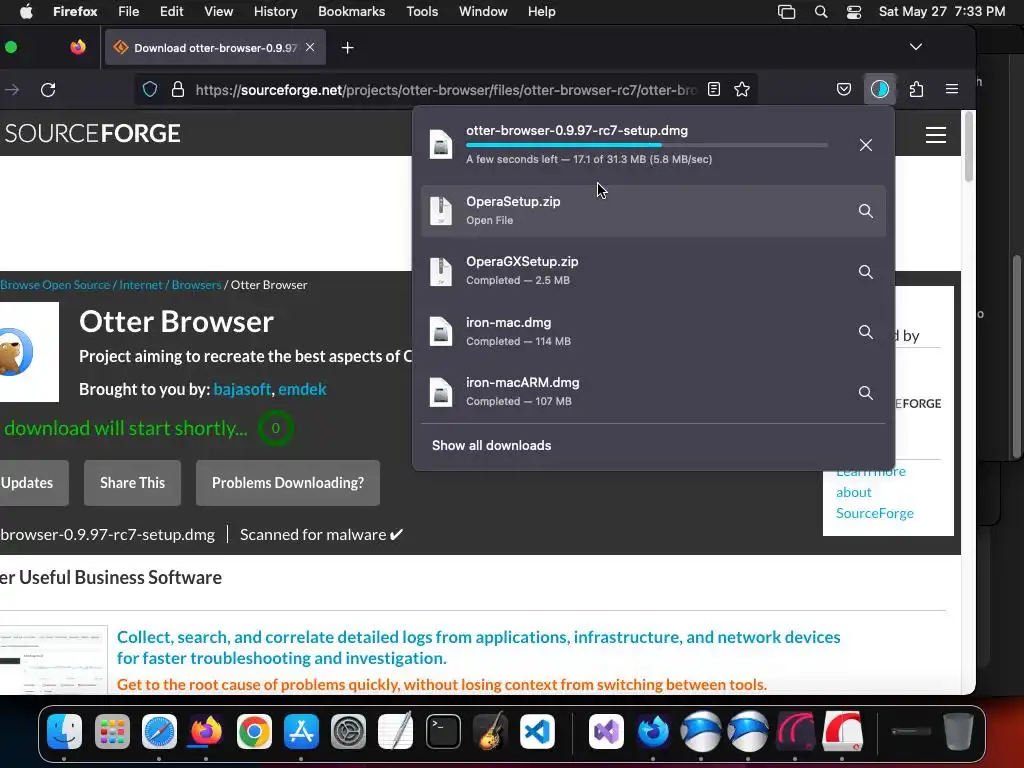The image size is (1024, 768).
Task: Open the Browsers breadcrumb link
Action: 197,285
